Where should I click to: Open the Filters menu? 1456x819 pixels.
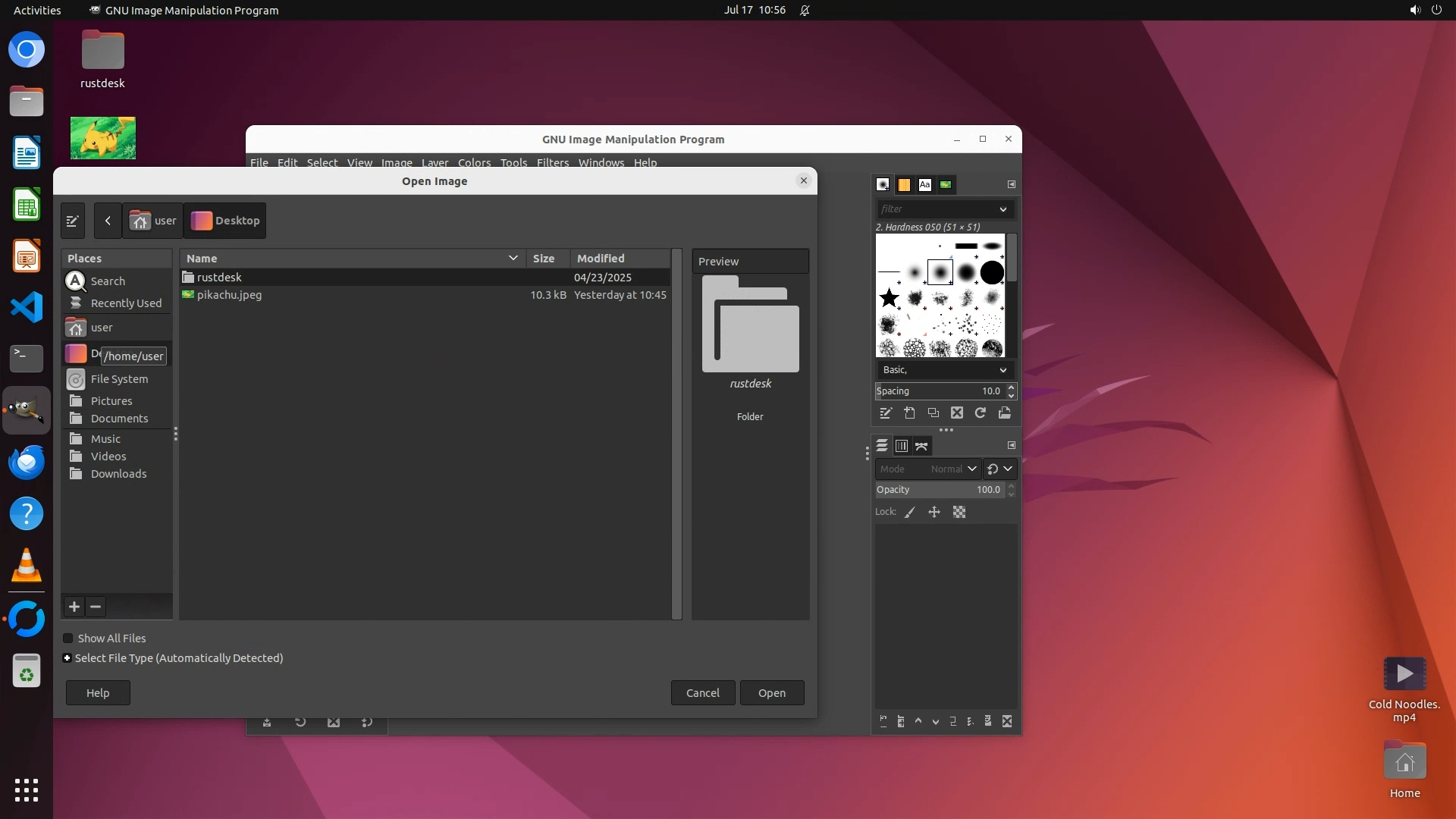point(552,162)
